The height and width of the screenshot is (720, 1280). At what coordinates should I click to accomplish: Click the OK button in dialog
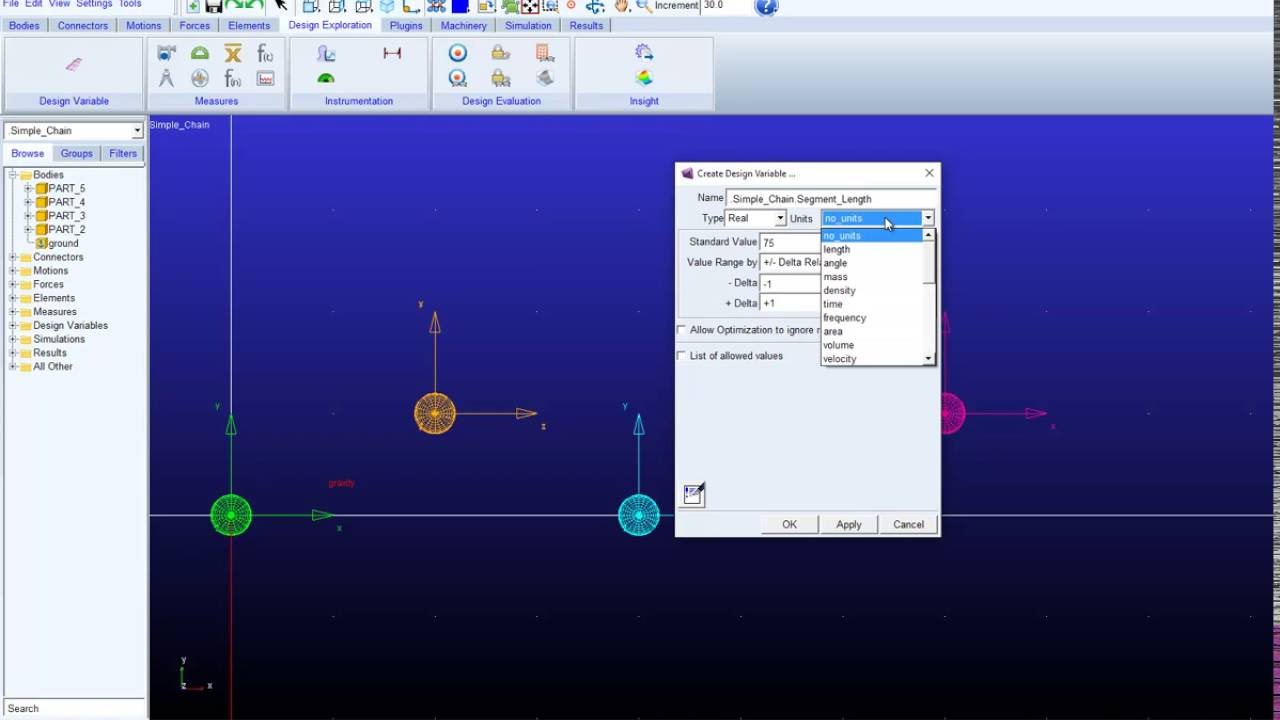point(789,525)
